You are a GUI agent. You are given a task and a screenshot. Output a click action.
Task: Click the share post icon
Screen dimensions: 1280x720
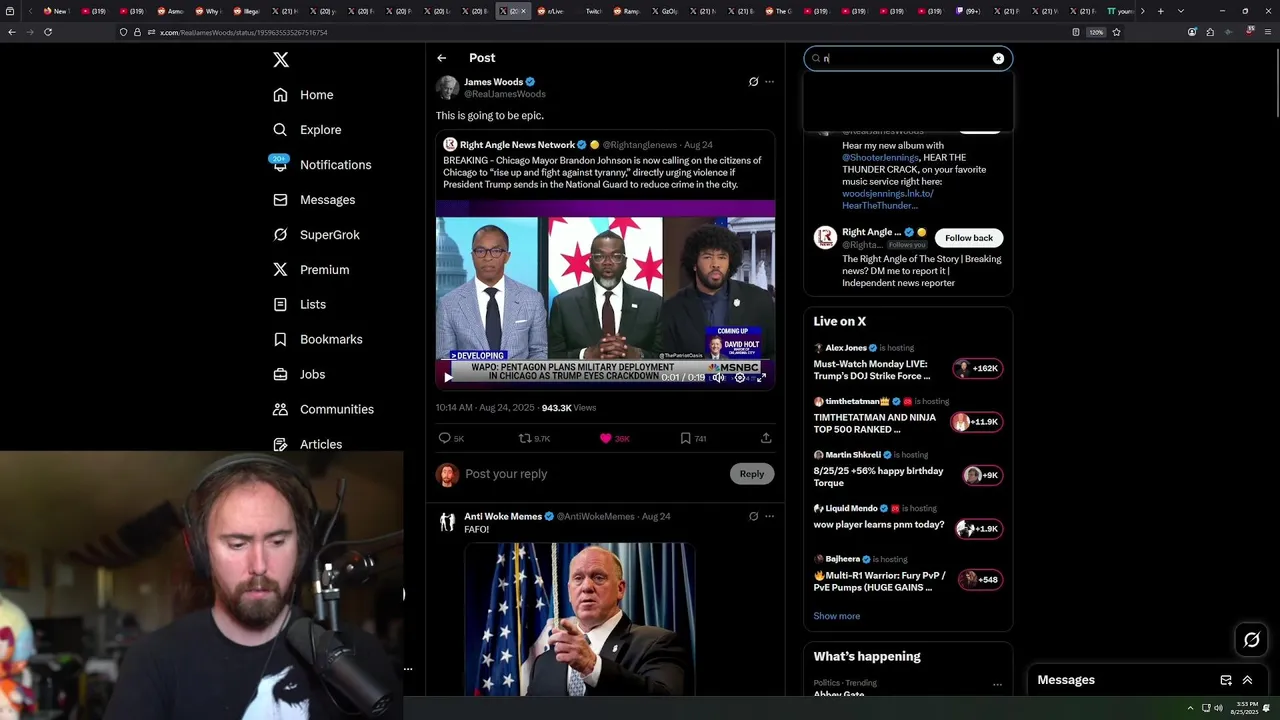pyautogui.click(x=766, y=438)
